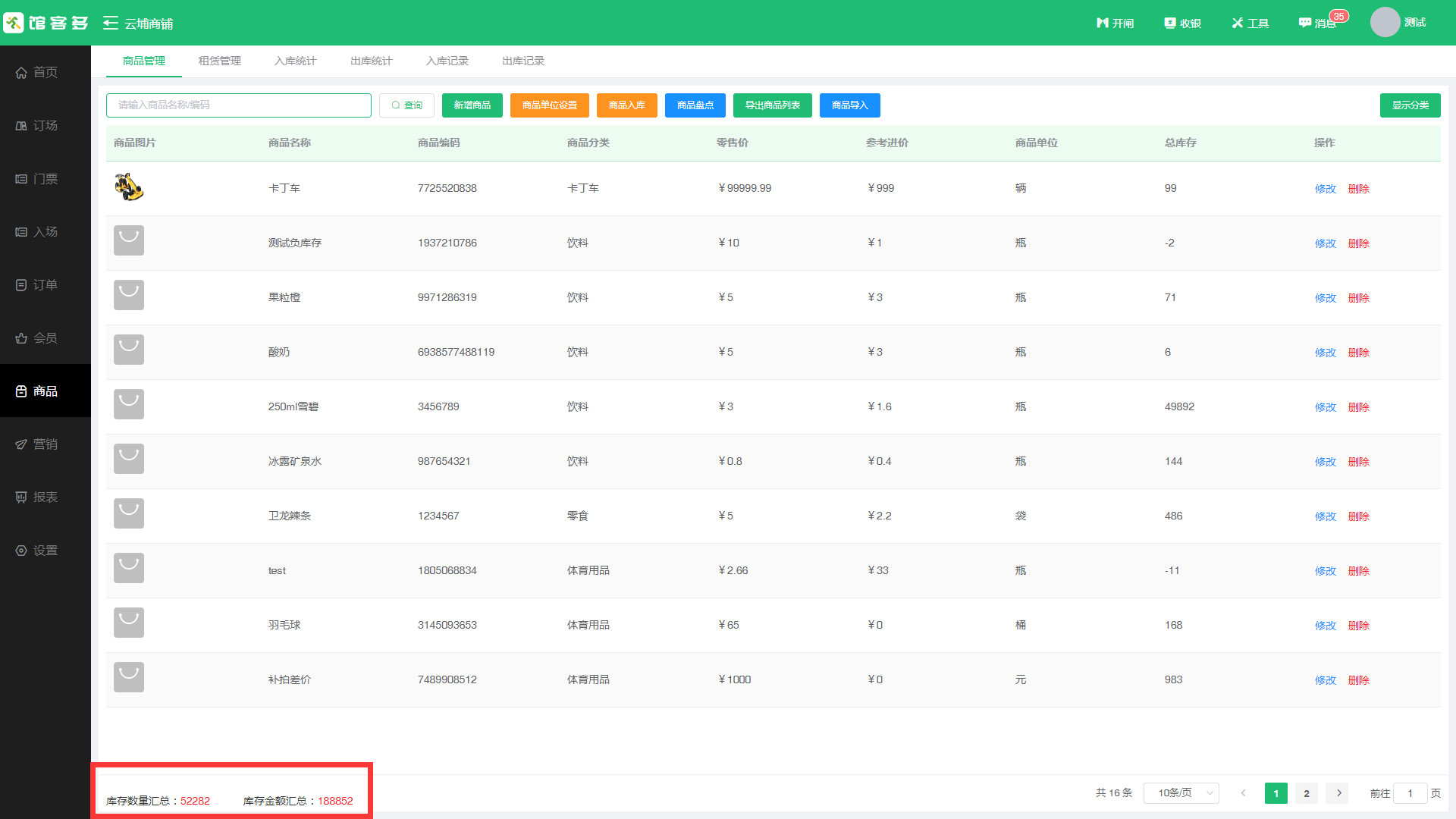Go to 首页 home in sidebar
This screenshot has height=819, width=1456.
[x=45, y=73]
